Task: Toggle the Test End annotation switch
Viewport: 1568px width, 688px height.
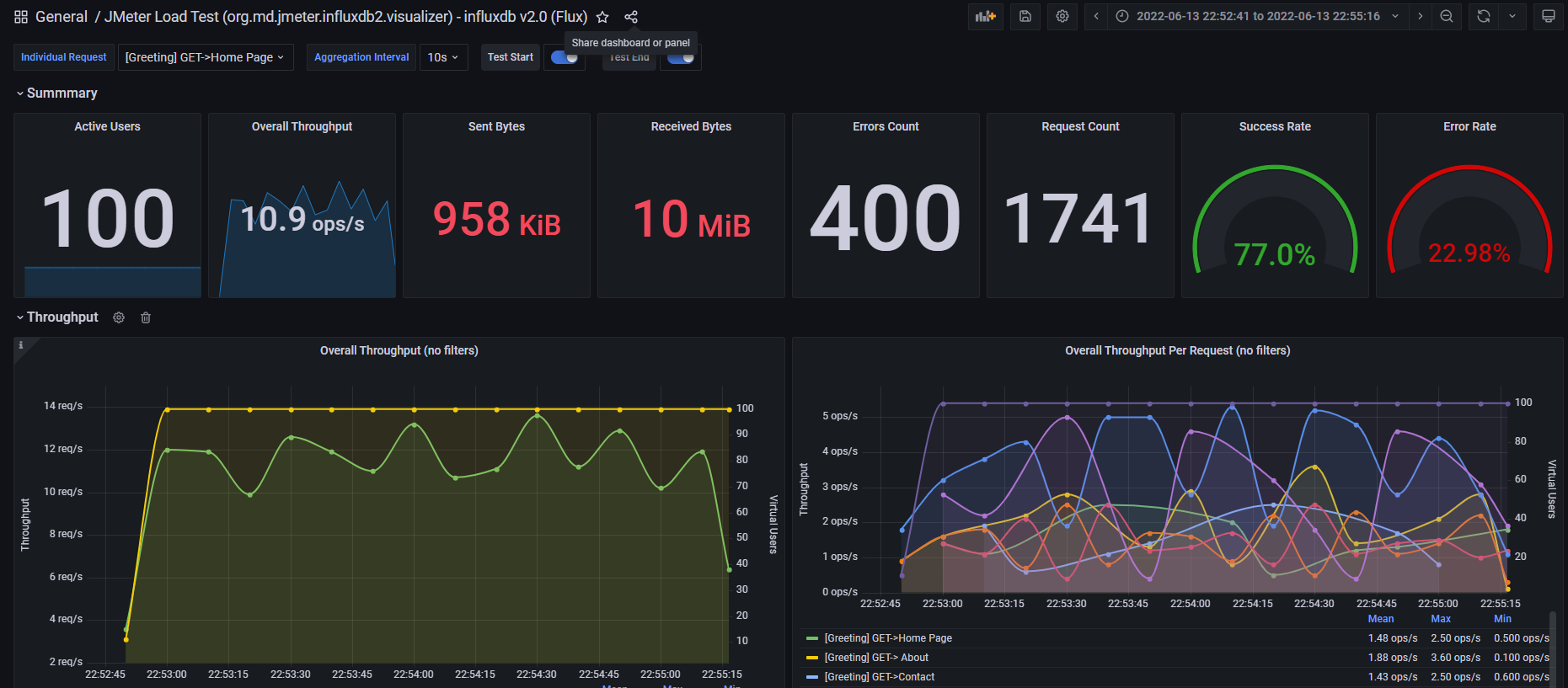Action: (681, 57)
